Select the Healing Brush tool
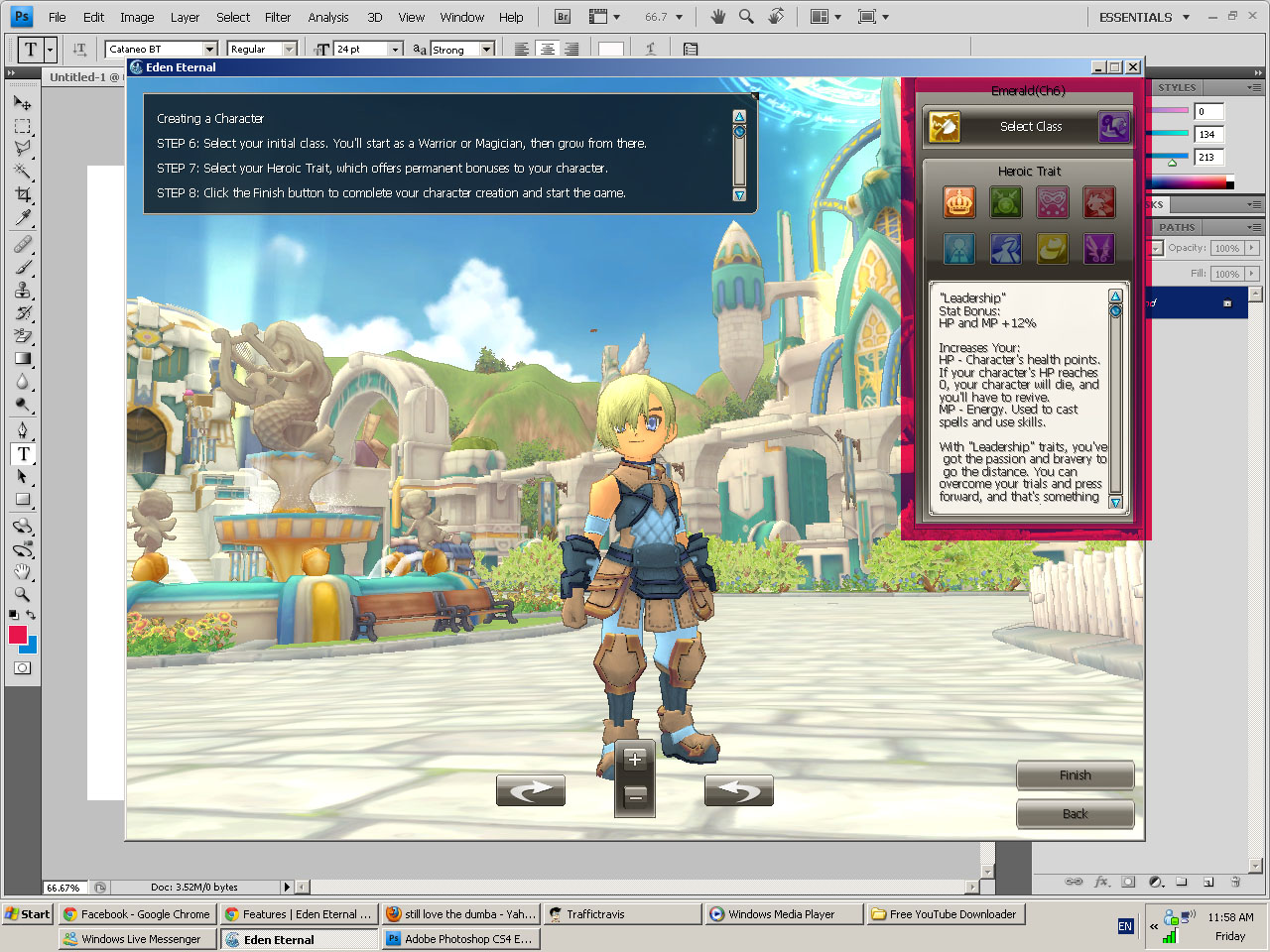Viewport: 1270px width, 952px height. tap(22, 244)
